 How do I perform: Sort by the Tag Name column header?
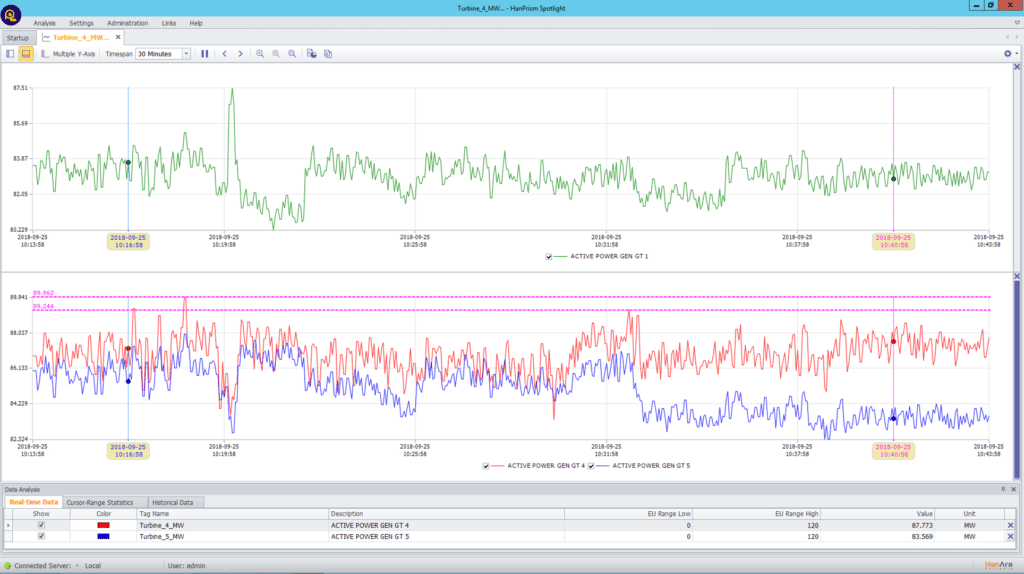(232, 514)
